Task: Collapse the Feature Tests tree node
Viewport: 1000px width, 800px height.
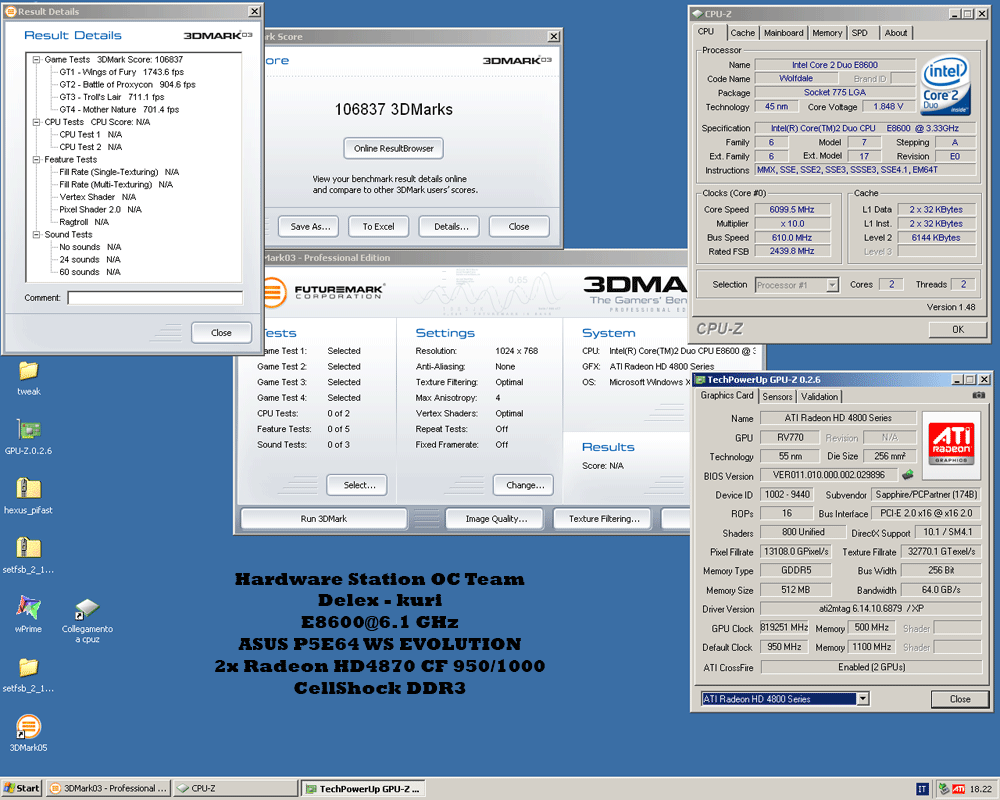Action: click(x=36, y=159)
